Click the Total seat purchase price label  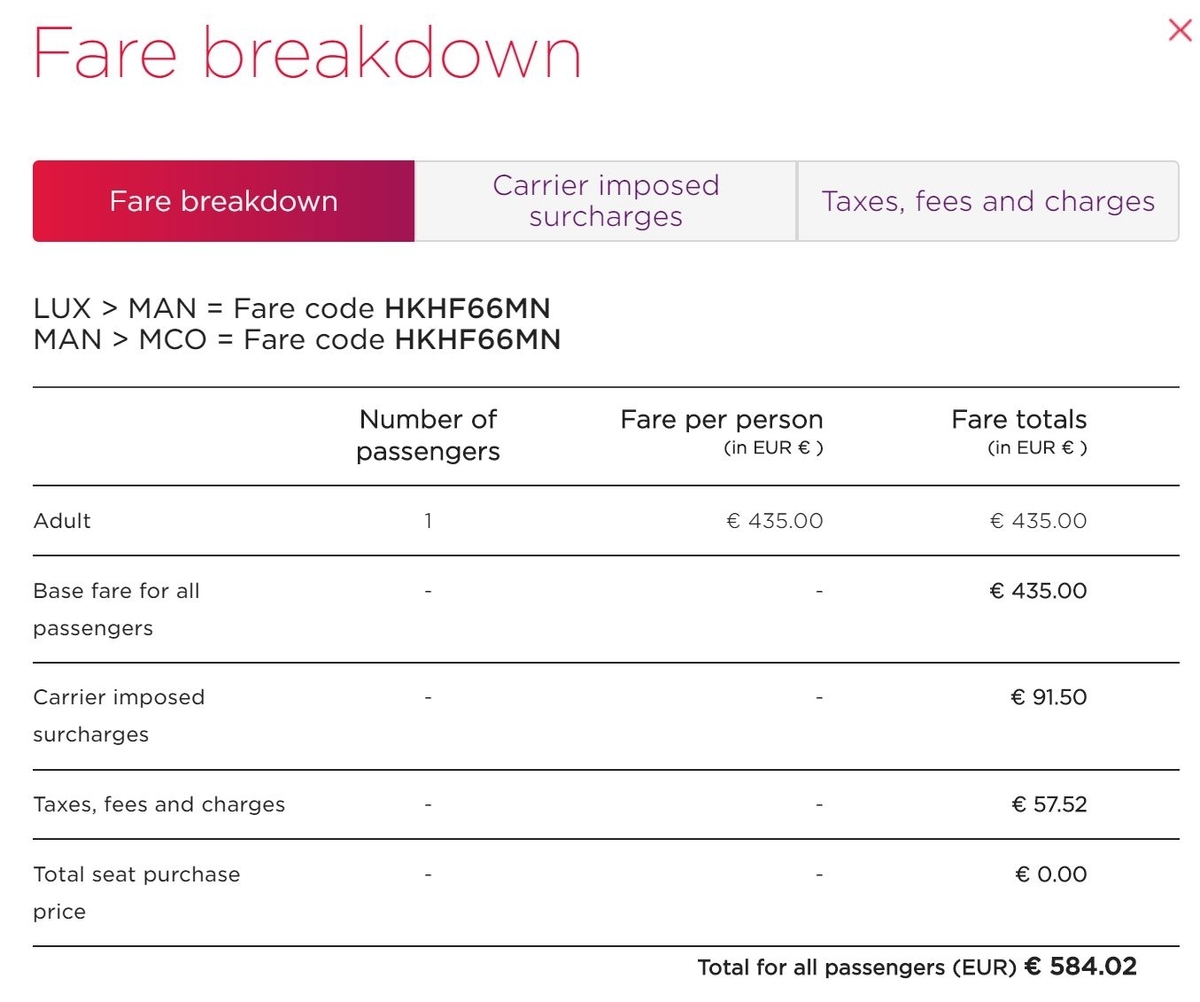(136, 892)
